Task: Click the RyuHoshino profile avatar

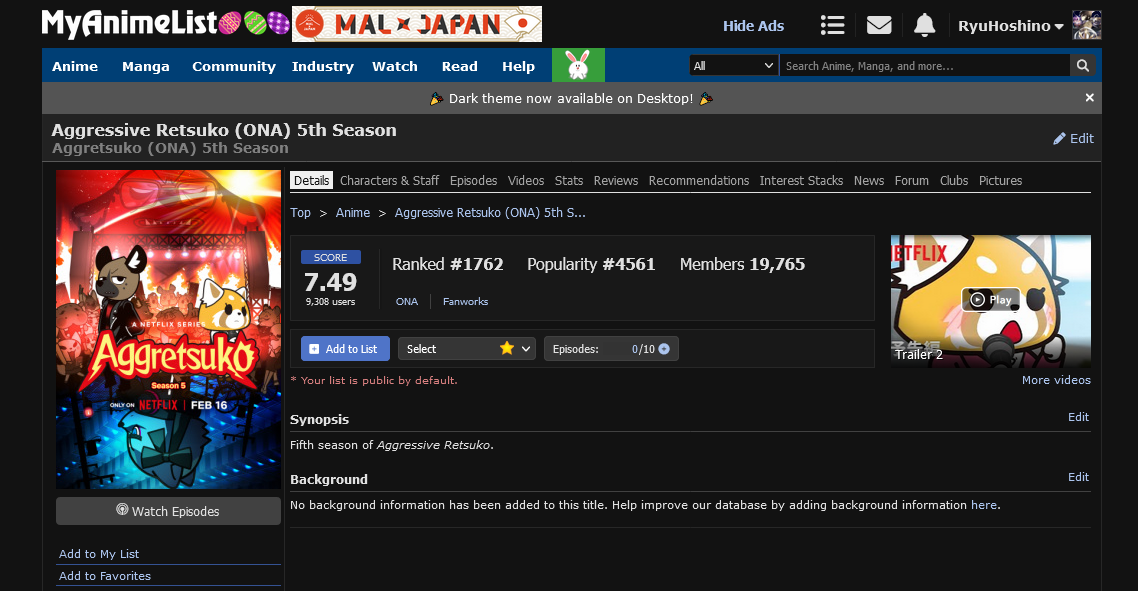Action: (x=1086, y=26)
